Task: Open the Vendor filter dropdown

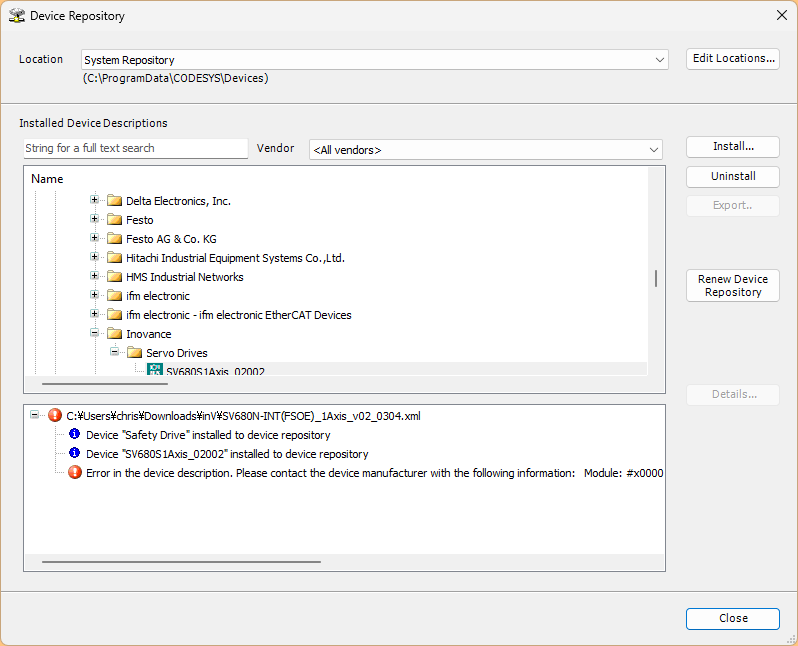Action: [x=653, y=150]
